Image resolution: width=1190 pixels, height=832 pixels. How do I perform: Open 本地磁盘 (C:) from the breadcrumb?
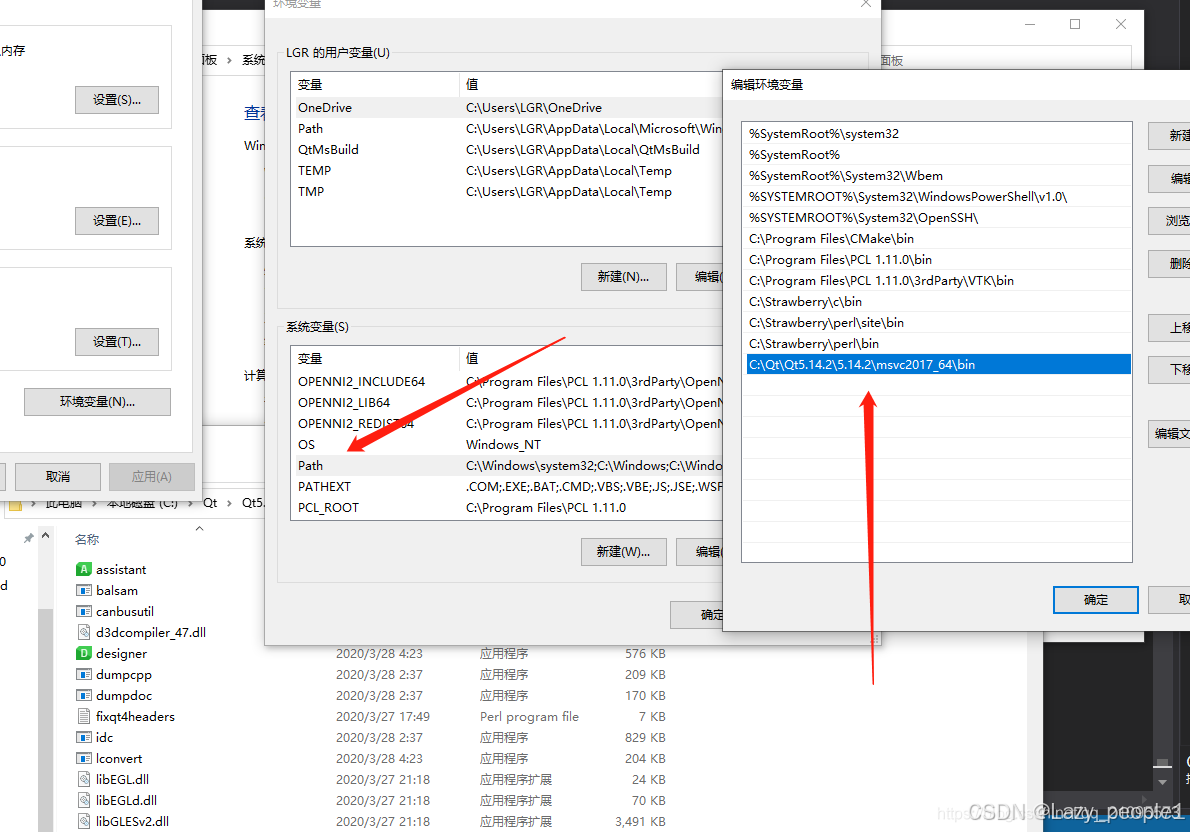point(140,502)
